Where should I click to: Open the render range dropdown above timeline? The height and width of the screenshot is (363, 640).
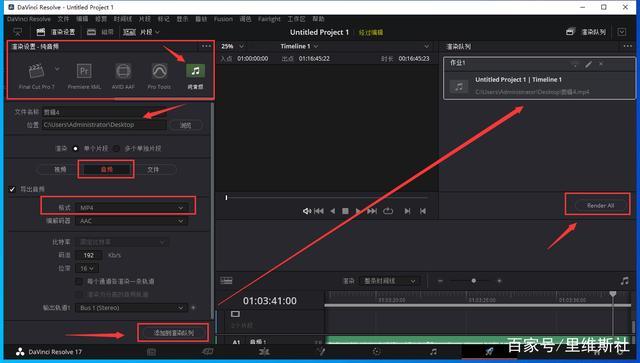click(389, 281)
